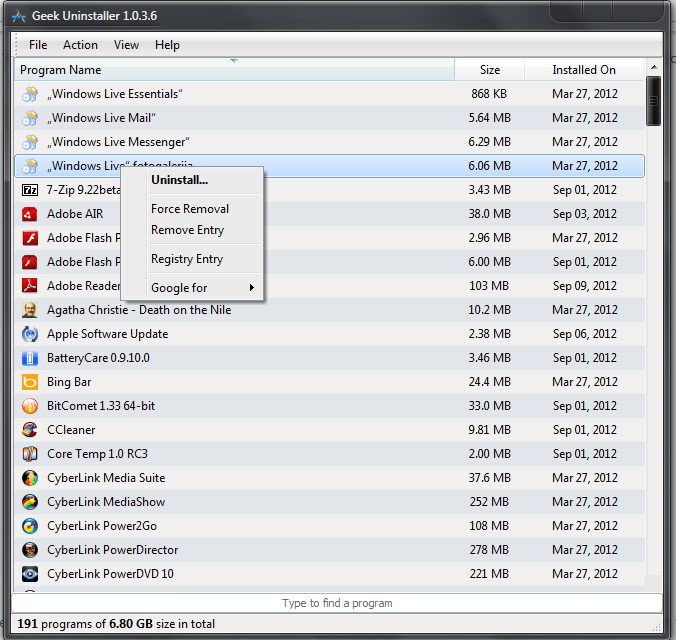Screen dimensions: 676x640
Task: Click the vertical scrollbar thumb
Action: point(654,101)
